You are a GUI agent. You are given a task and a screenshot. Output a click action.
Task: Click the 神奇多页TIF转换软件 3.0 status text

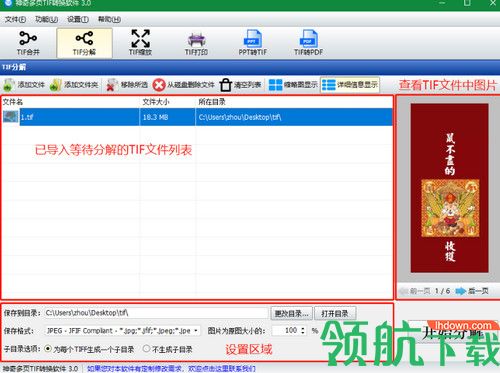tap(40, 368)
